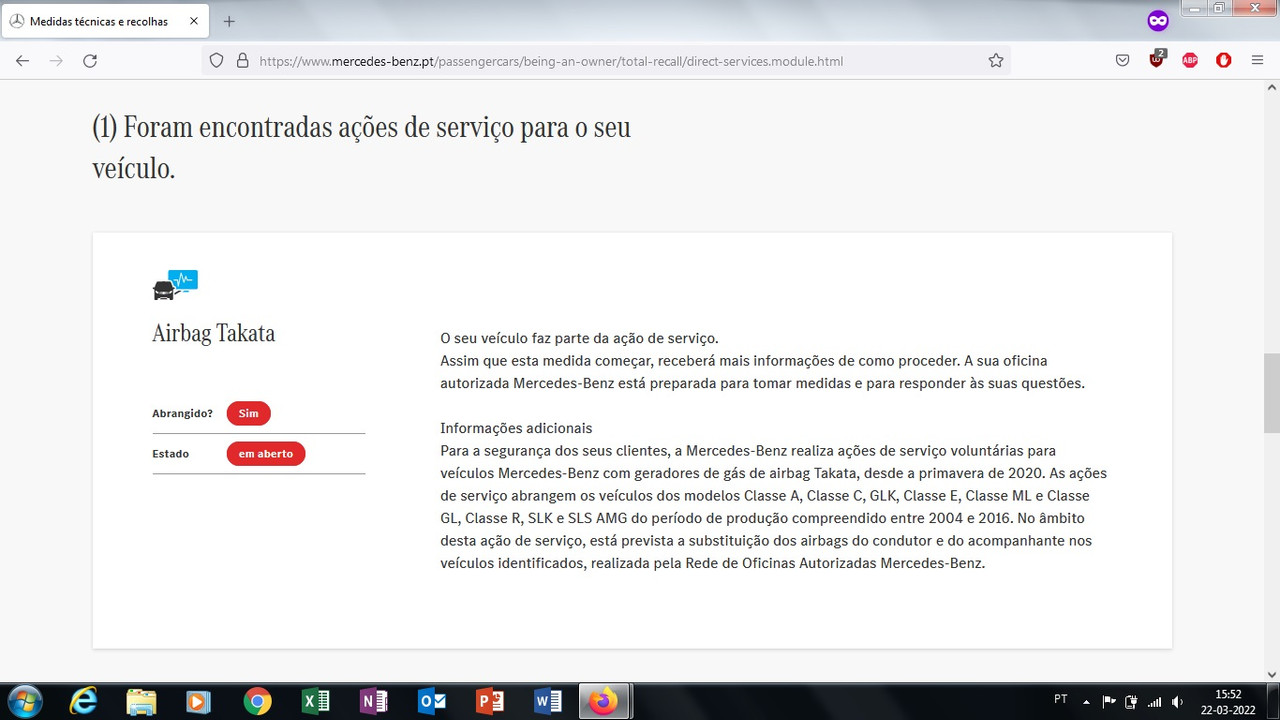Open the ABP Adblock Plus extension

[x=1190, y=61]
